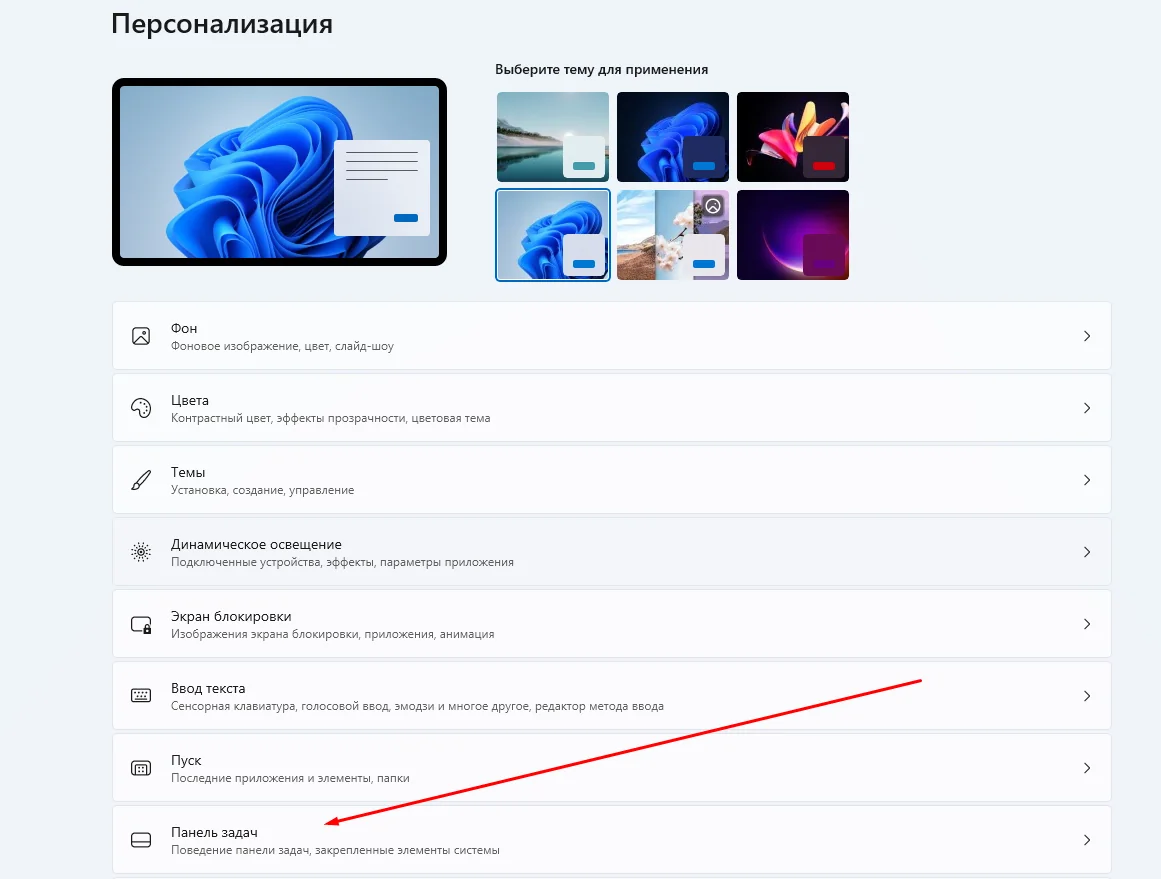Expand the Фон row chevron arrow
Screen dimensions: 1161x879
point(1087,336)
